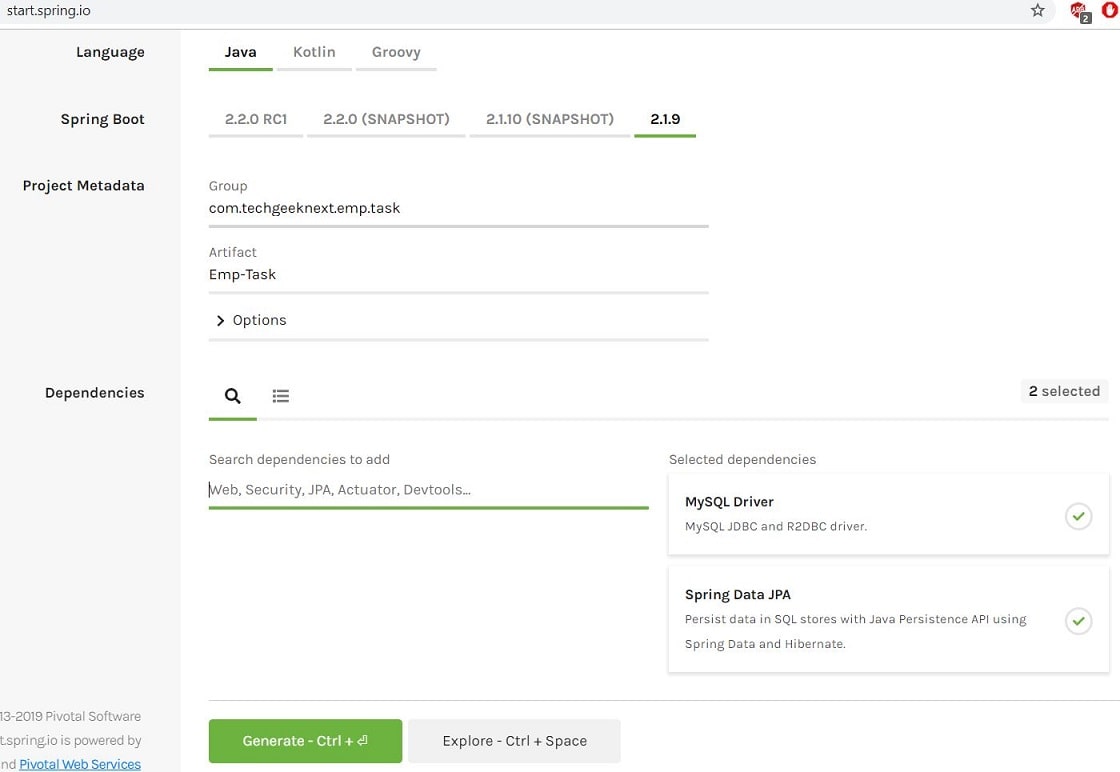
Task: Click the 'MySQL JDBC and R2DBC driver.' description
Action: click(x=776, y=526)
